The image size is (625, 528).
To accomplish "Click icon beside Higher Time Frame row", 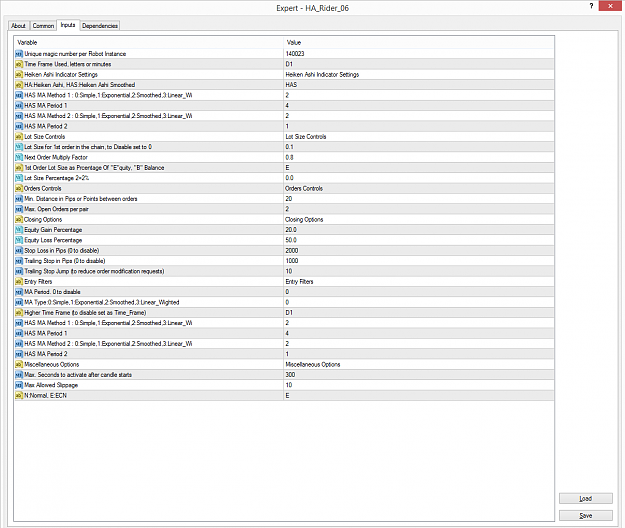I will click(19, 313).
